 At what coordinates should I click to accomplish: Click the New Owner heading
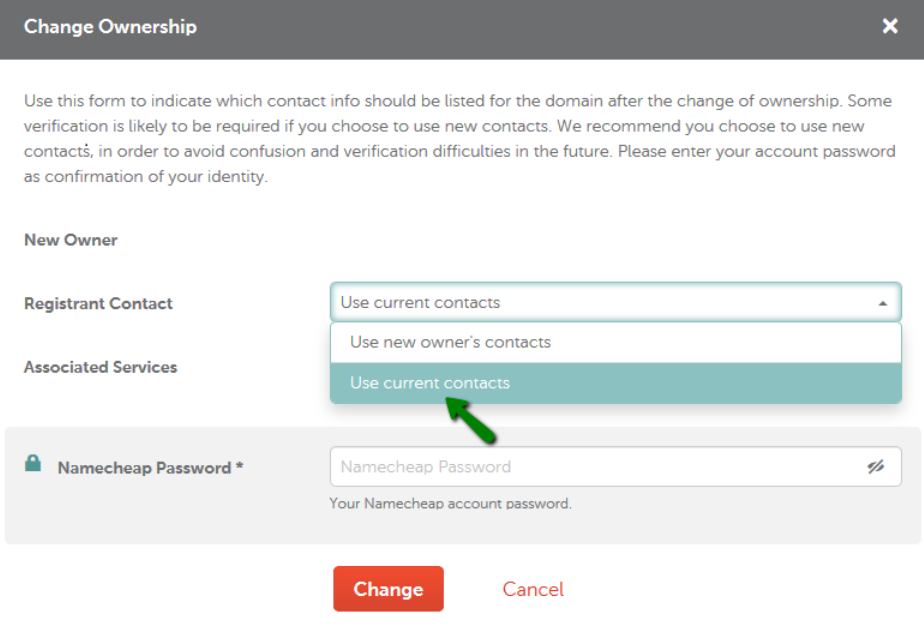tap(71, 240)
